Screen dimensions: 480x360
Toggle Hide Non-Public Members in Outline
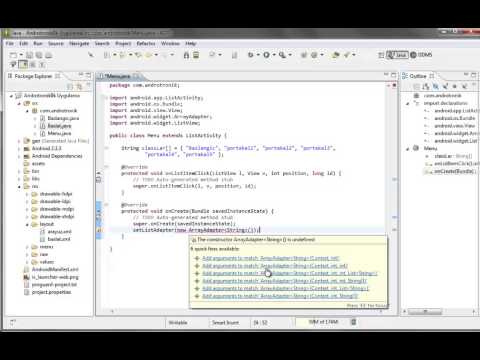pyautogui.click(x=455, y=86)
